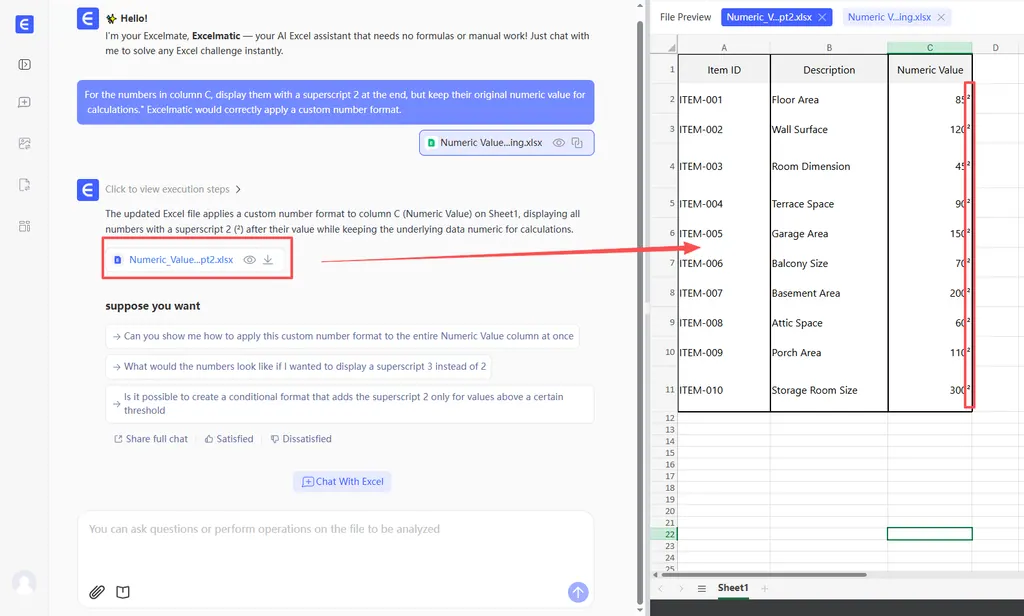Click the send arrow button
The image size is (1024, 616).
coord(578,592)
